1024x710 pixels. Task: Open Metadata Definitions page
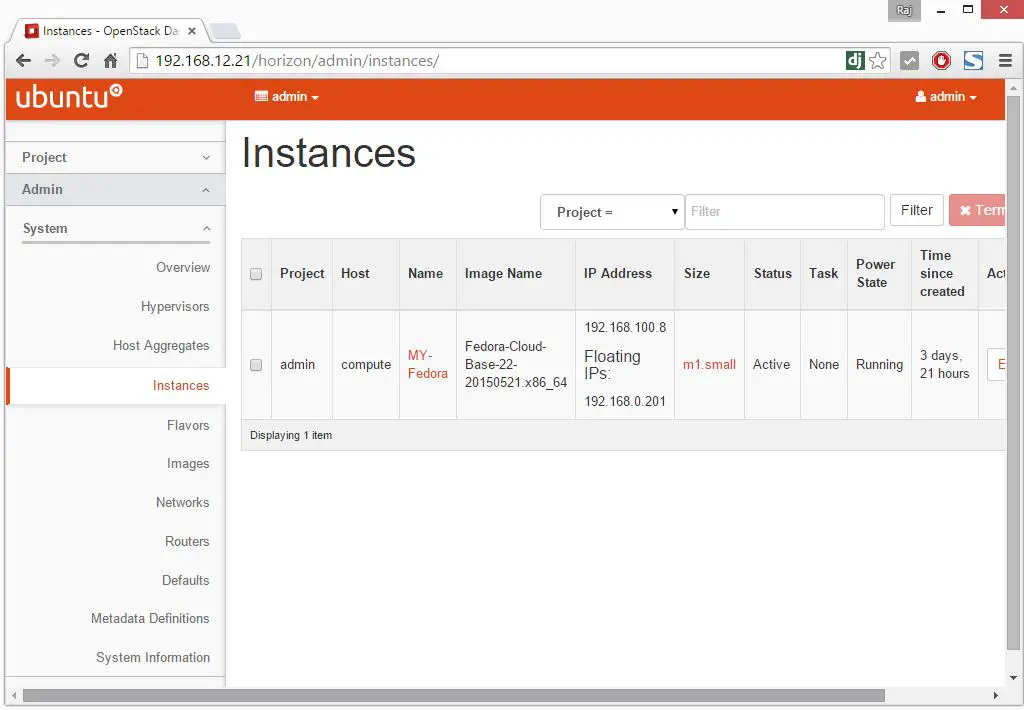click(x=150, y=618)
